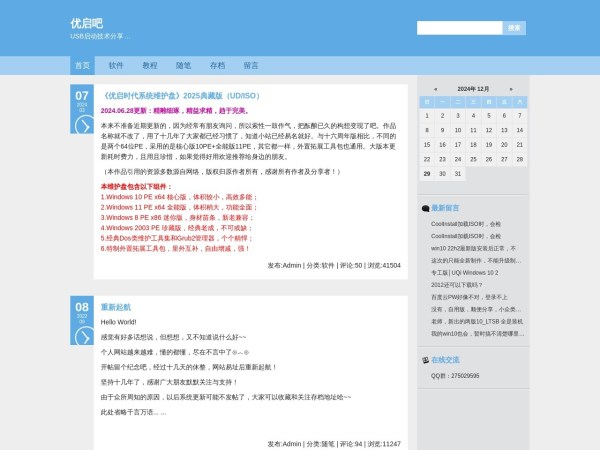
Task: Open the 留言 menu item
Action: click(x=250, y=65)
